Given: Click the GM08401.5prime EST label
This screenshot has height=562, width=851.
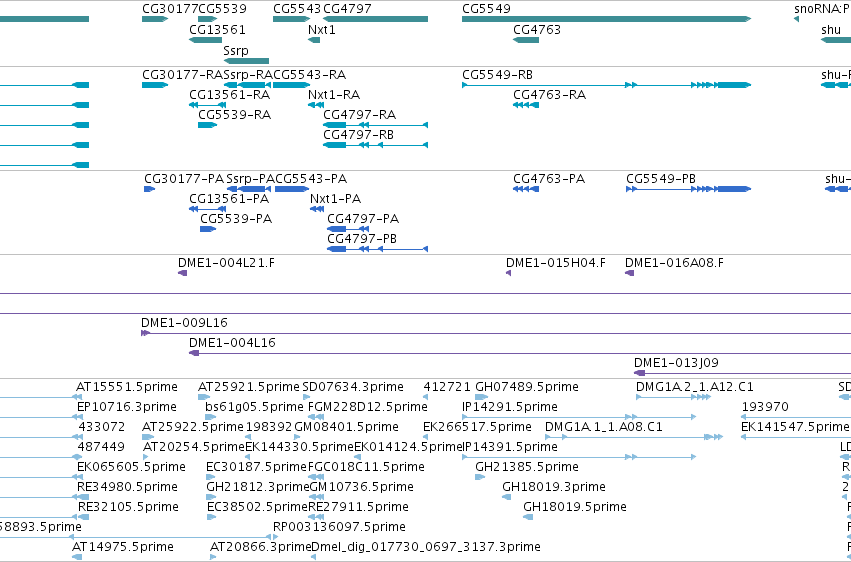Looking at the screenshot, I should [346, 427].
